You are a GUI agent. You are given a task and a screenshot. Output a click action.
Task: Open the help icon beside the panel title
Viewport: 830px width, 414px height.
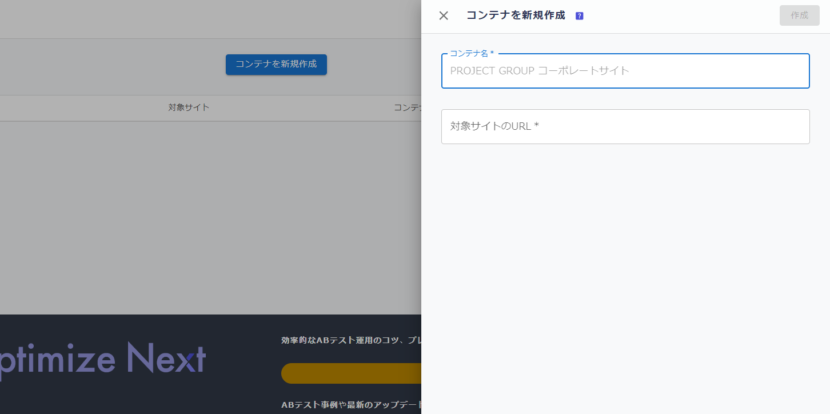coord(580,16)
